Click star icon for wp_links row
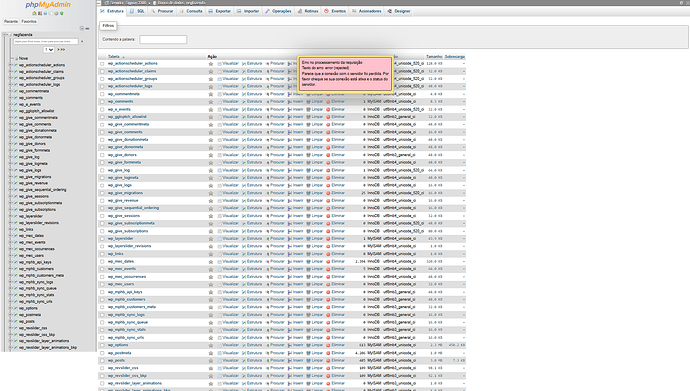This screenshot has height=391, width=690. 211,254
